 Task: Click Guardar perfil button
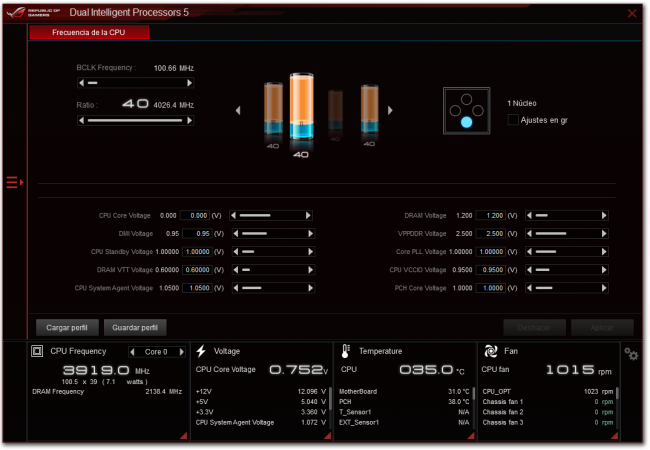click(135, 328)
